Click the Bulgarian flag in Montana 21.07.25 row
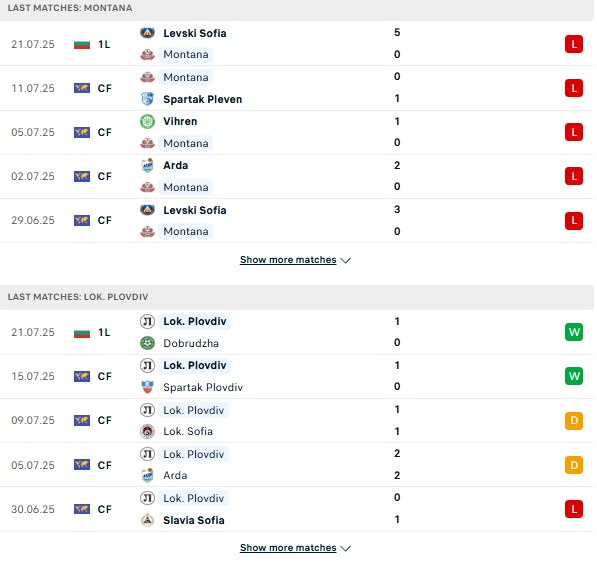The width and height of the screenshot is (597, 572). [x=82, y=45]
